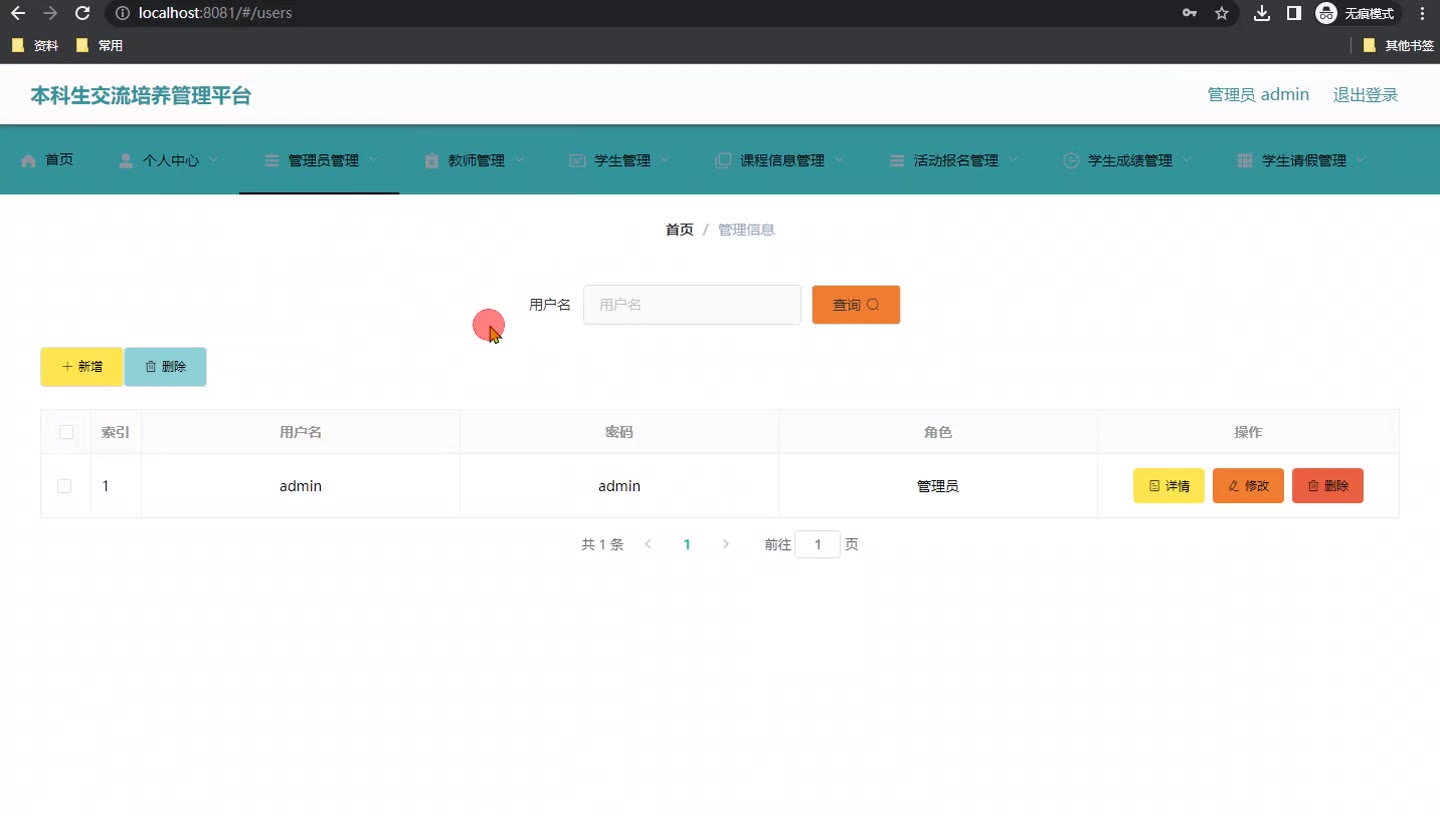Click 详情 button for admin row
This screenshot has height=816, width=1440.
1168,486
